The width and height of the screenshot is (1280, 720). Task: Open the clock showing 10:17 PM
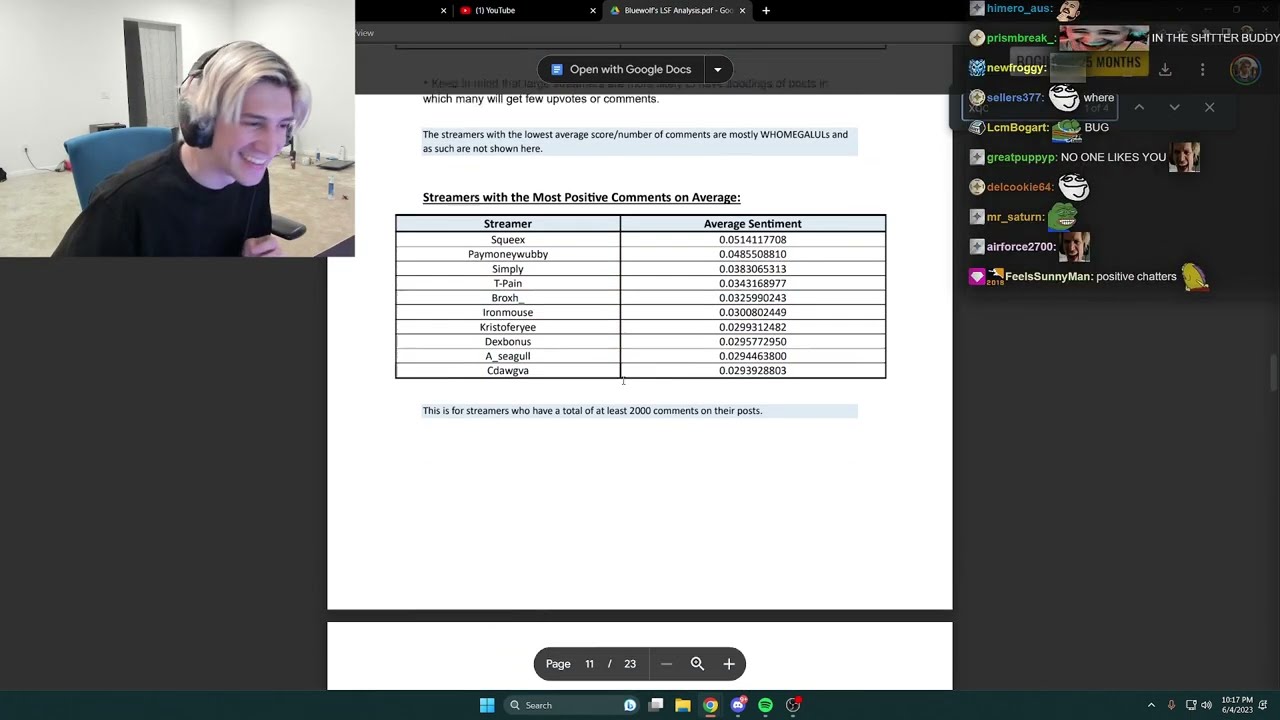pyautogui.click(x=1237, y=705)
